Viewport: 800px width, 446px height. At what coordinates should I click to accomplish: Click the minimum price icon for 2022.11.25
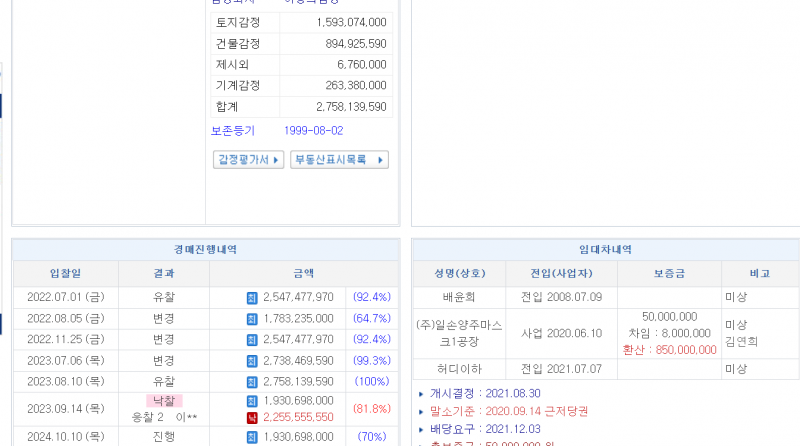click(x=252, y=339)
